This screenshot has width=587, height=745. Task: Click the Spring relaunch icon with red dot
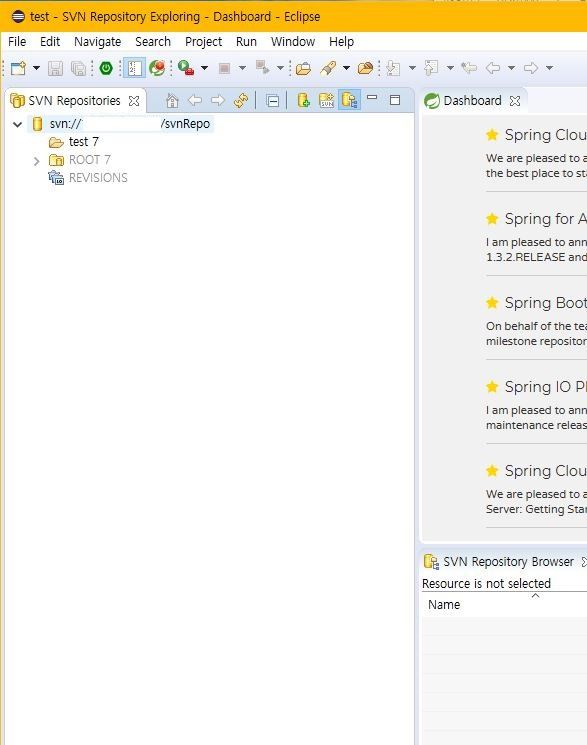pyautogui.click(x=157, y=68)
